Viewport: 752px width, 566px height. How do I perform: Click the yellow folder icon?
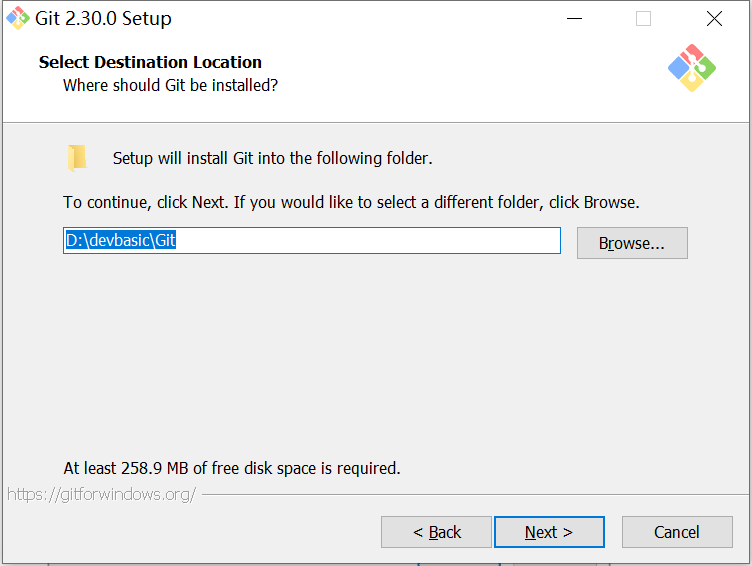tap(77, 157)
